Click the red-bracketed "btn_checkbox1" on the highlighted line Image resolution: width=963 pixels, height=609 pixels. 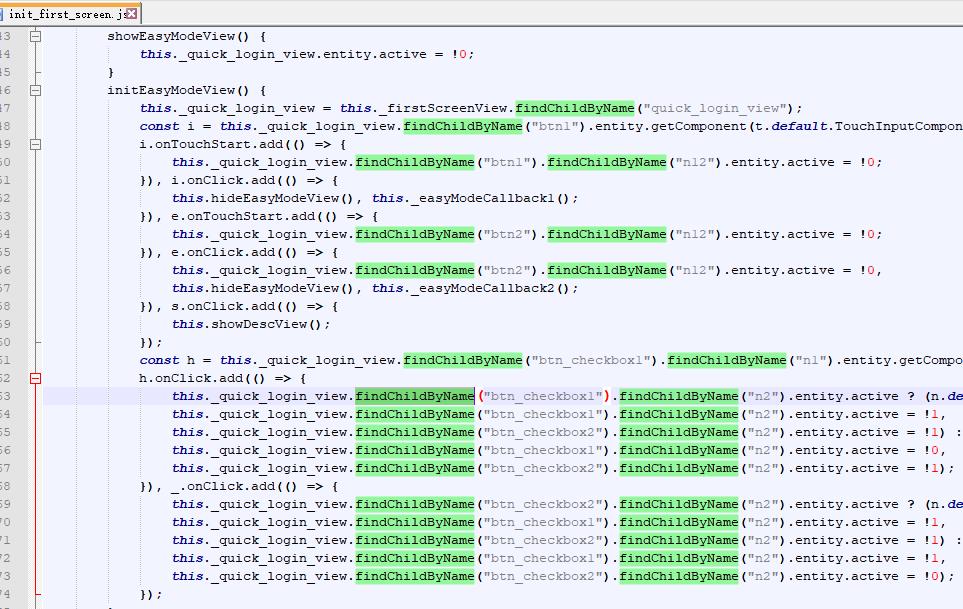tap(543, 396)
